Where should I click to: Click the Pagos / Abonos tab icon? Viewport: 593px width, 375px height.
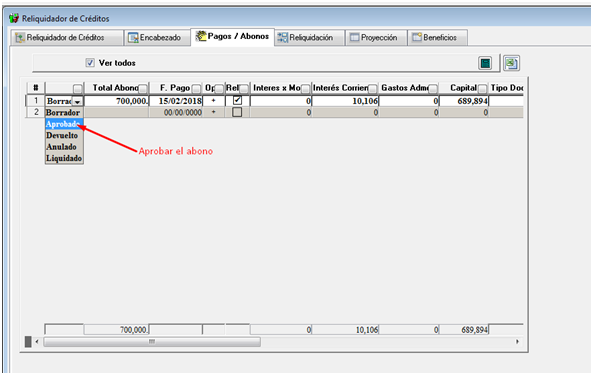(200, 36)
